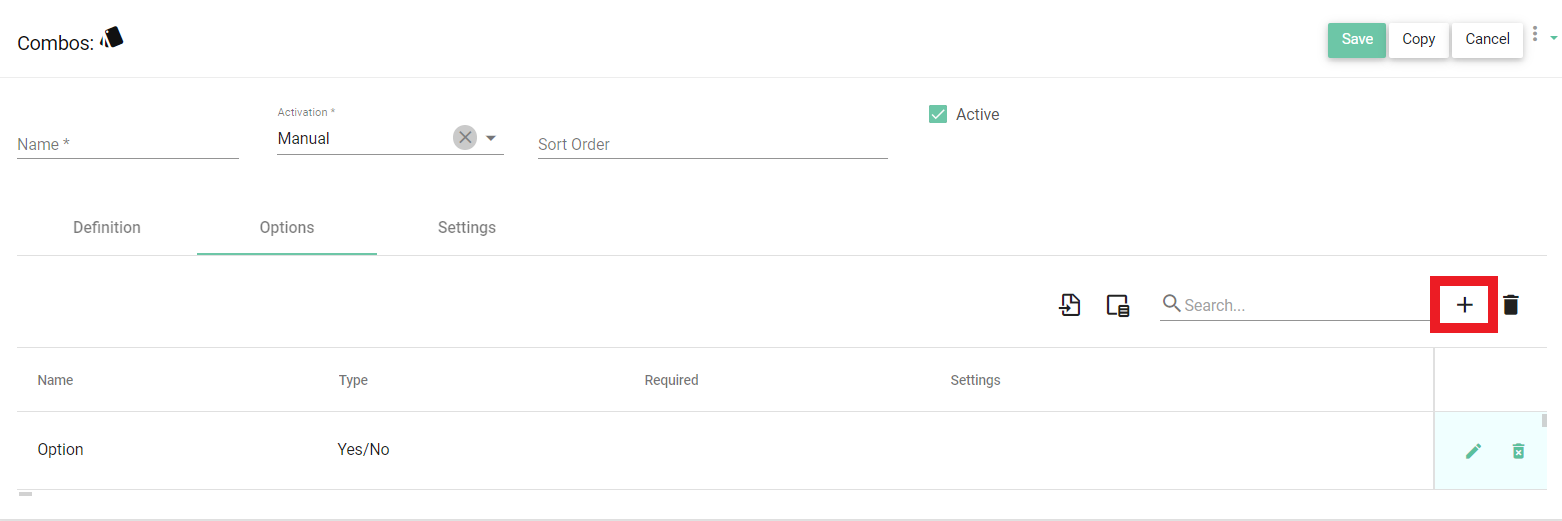This screenshot has width=1562, height=521.
Task: Expand the small green arrow beside Cancel
Action: coord(1554,38)
